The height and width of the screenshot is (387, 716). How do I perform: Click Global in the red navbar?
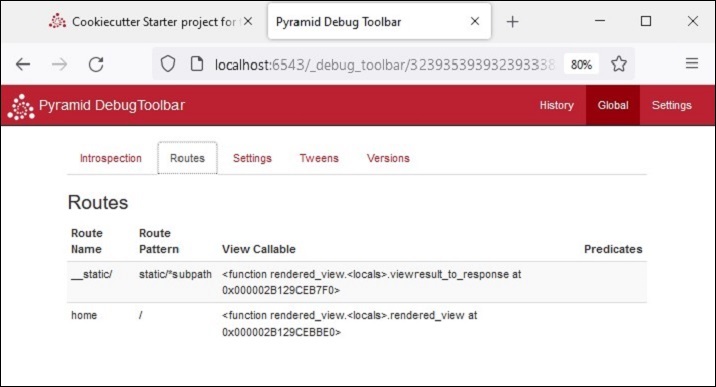613,105
